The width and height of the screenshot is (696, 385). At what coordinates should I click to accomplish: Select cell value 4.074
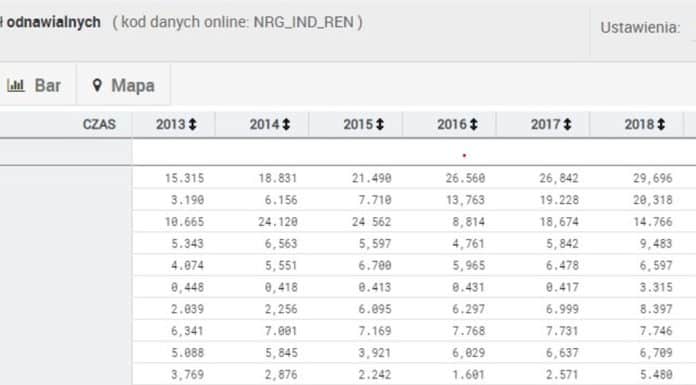click(188, 265)
